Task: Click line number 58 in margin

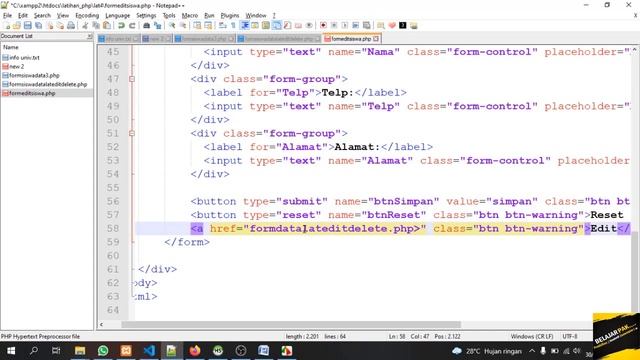Action: (113, 228)
